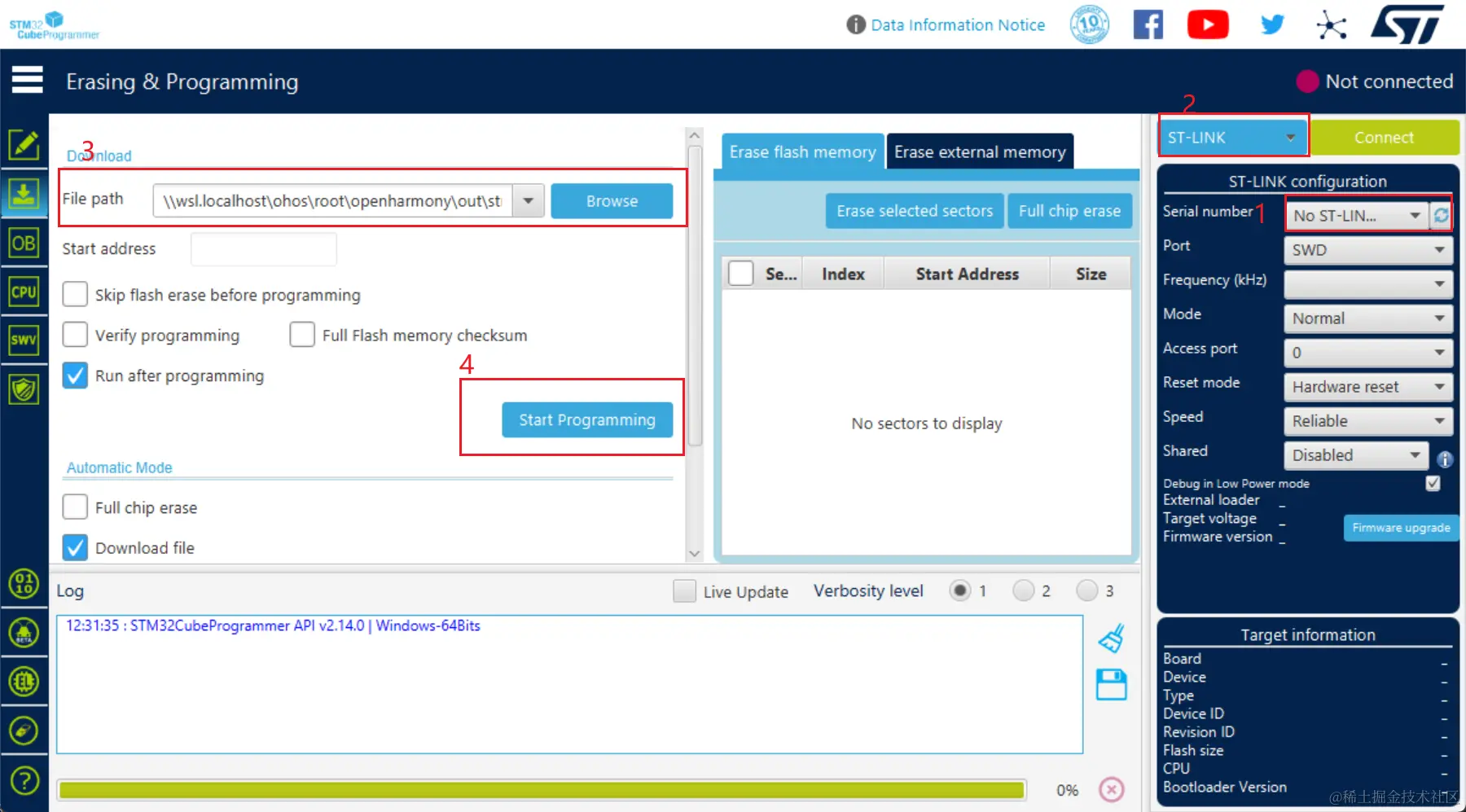Switch to Erase flash memory tab
This screenshot has width=1466, height=812.
802,151
